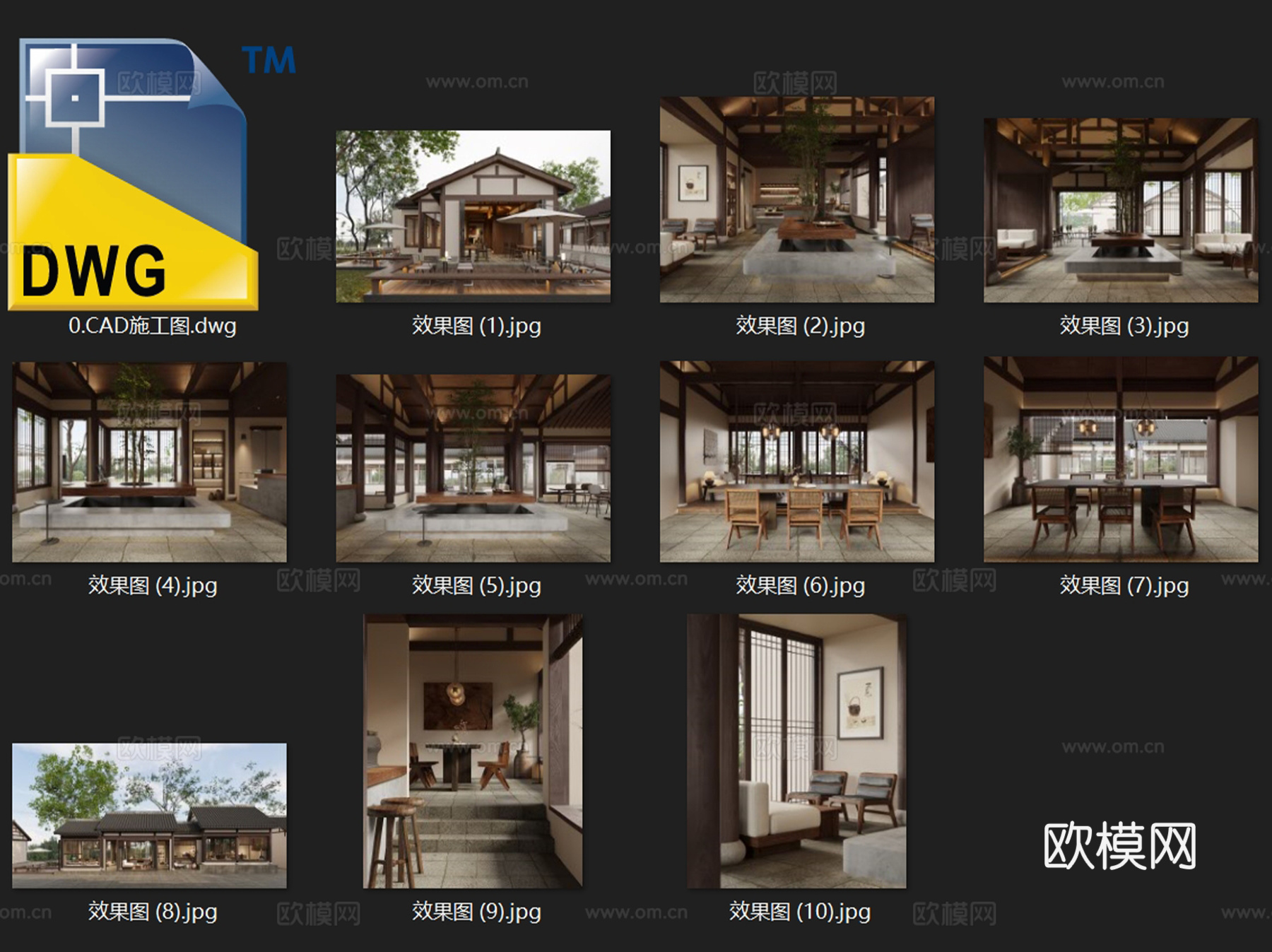Click the label 效果图 (6).jpg

coord(800,585)
